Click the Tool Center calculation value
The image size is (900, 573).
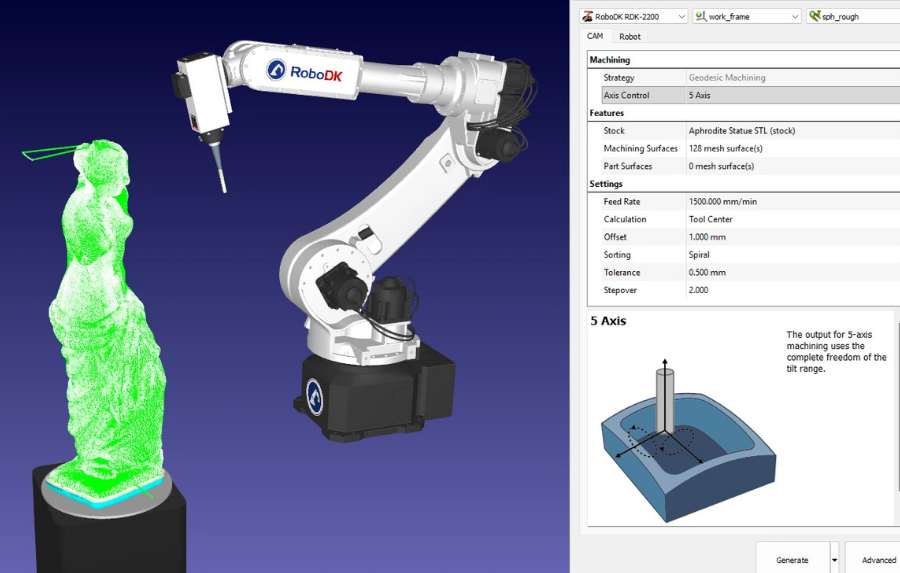(711, 219)
